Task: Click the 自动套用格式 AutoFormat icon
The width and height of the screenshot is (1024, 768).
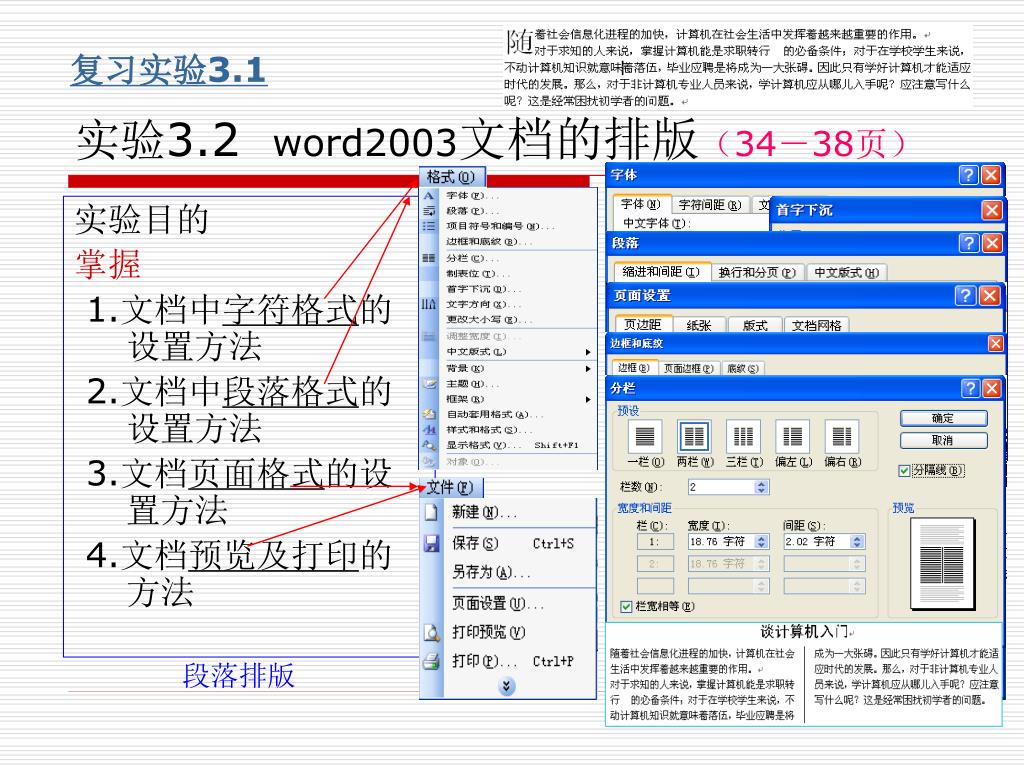Action: [429, 414]
